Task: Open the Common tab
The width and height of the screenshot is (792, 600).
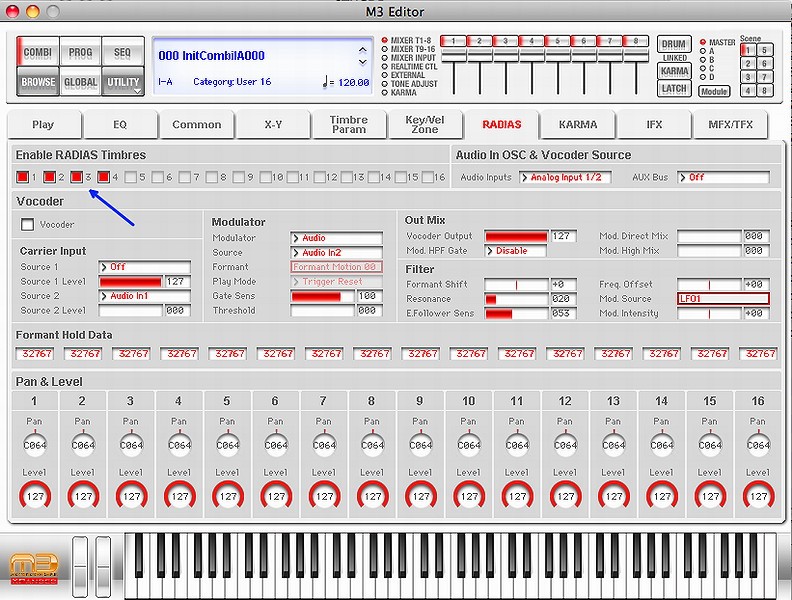Action: point(196,124)
